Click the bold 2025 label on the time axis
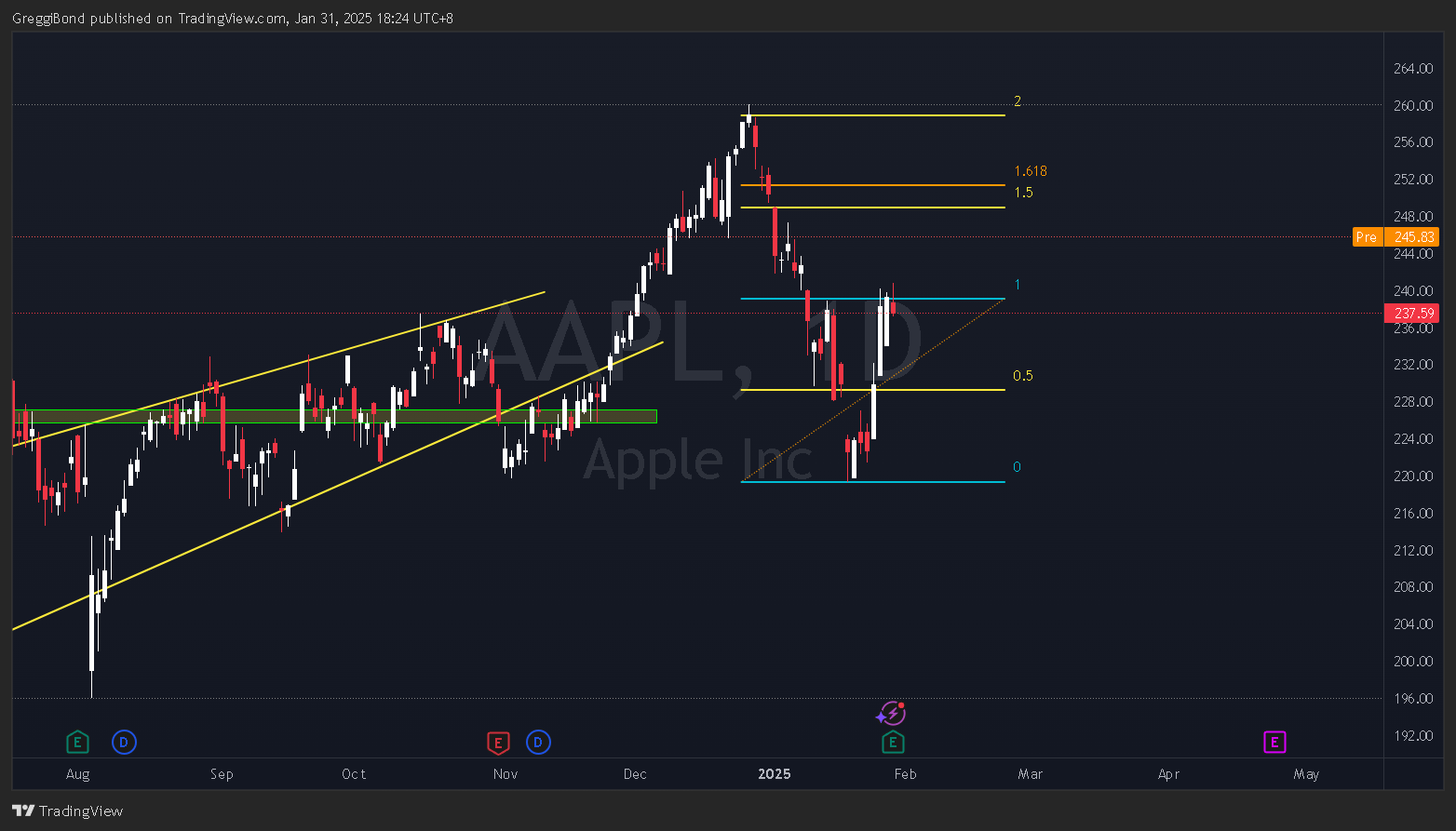1456x831 pixels. (x=775, y=773)
